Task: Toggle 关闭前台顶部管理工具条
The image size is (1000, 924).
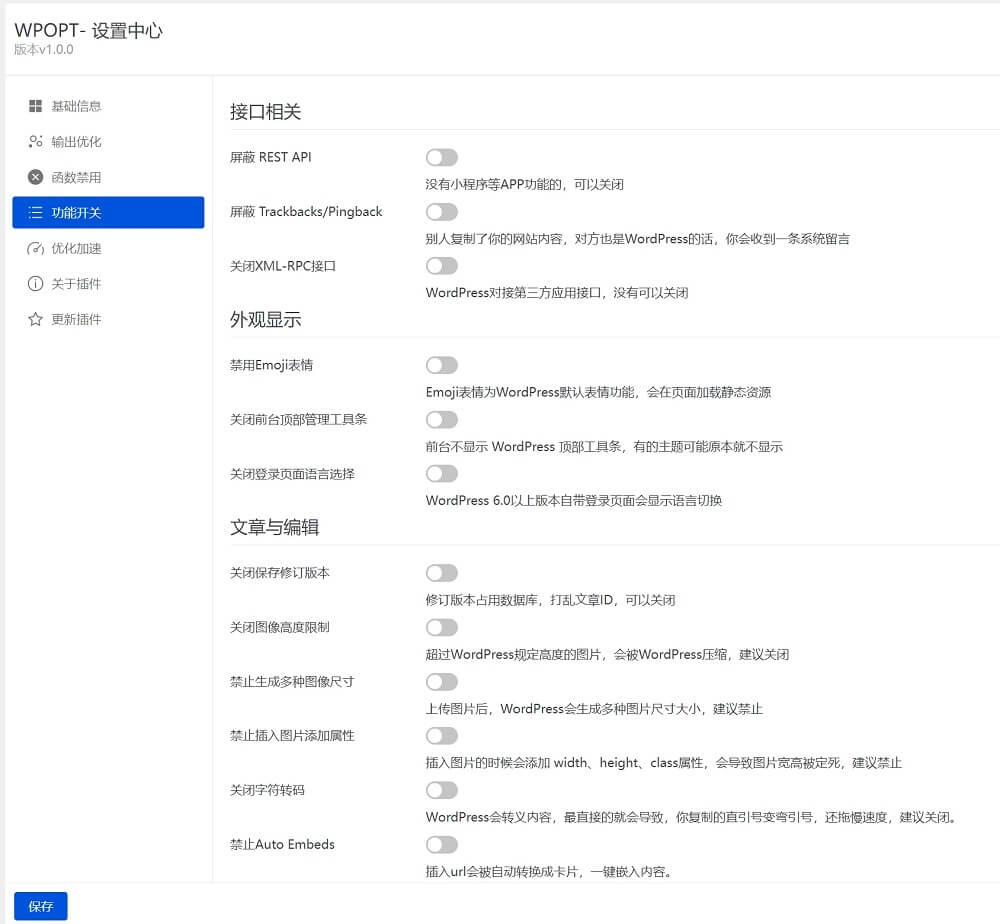Action: (441, 419)
